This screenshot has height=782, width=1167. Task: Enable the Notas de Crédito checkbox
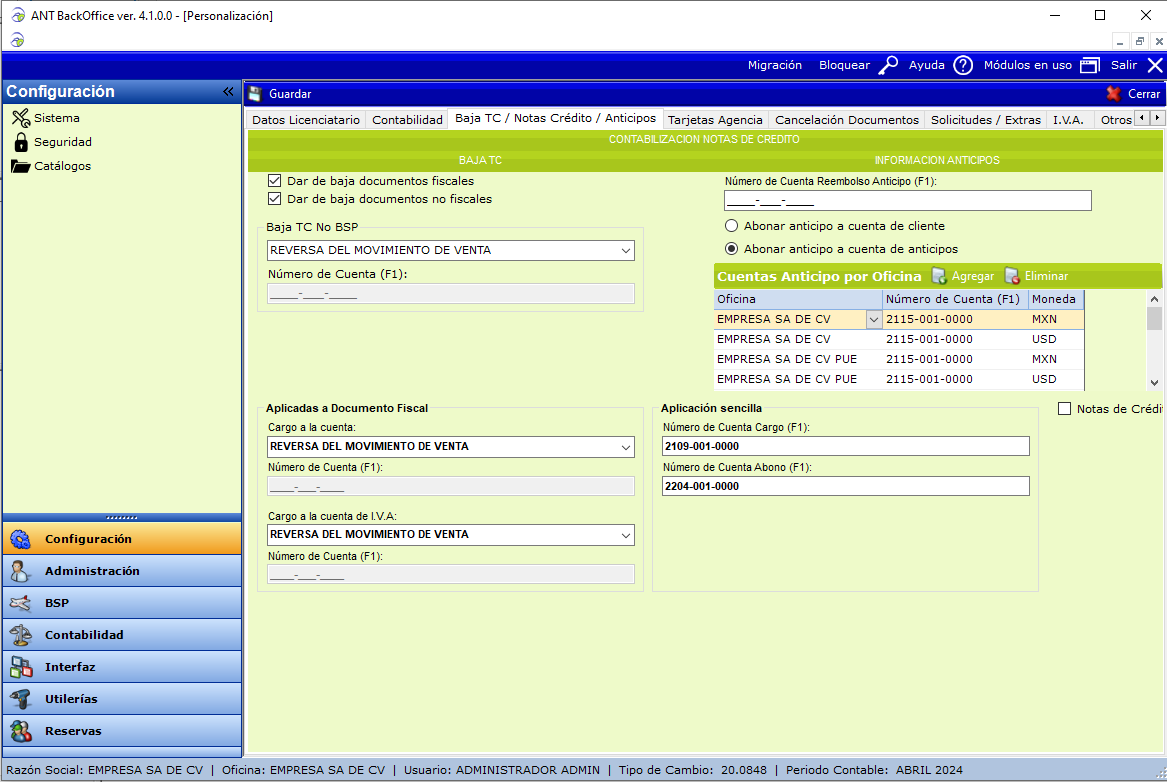[x=1064, y=409]
